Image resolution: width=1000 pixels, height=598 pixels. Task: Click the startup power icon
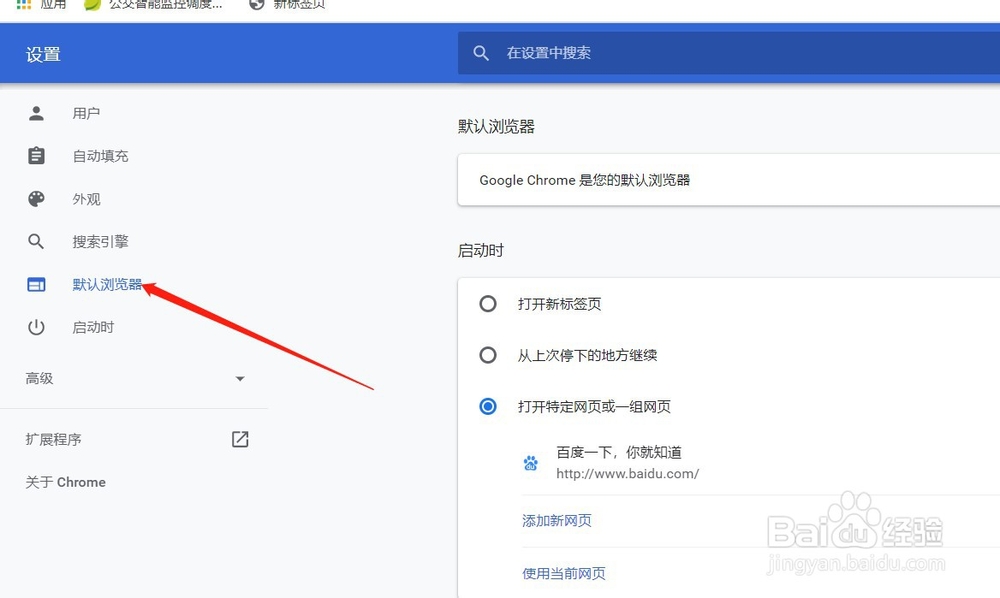coord(36,327)
